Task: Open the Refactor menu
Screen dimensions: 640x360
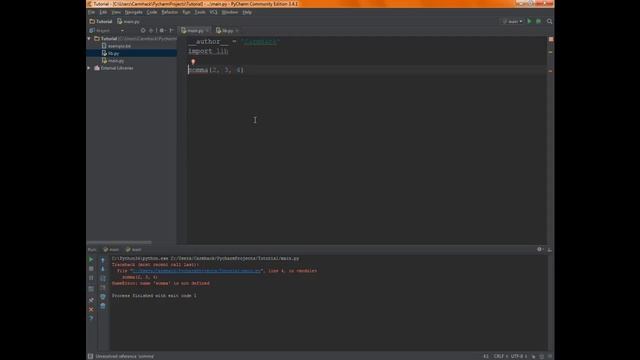Action: point(169,12)
